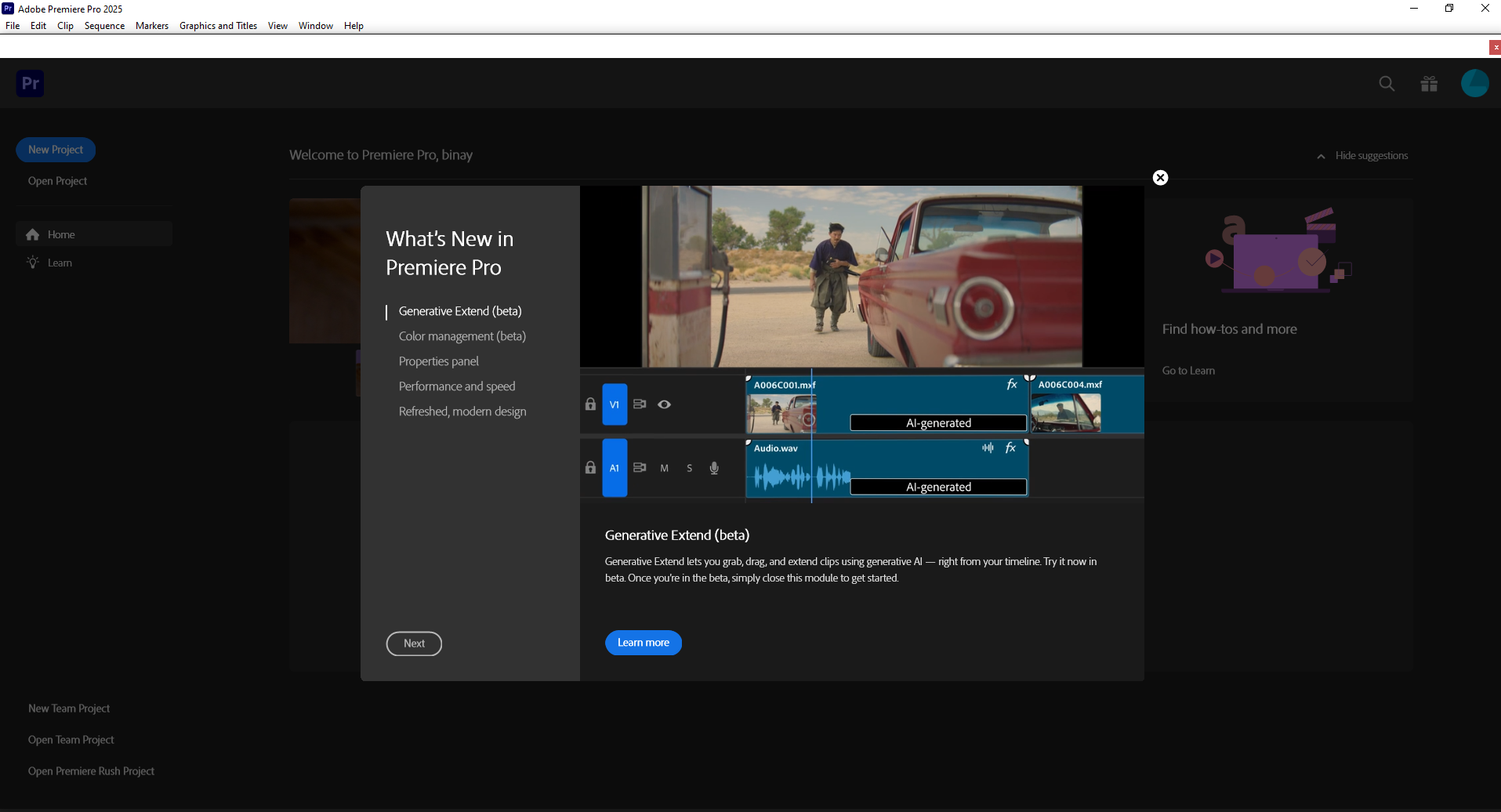This screenshot has height=812, width=1501.
Task: Click Go to Learn link
Action: point(1188,371)
